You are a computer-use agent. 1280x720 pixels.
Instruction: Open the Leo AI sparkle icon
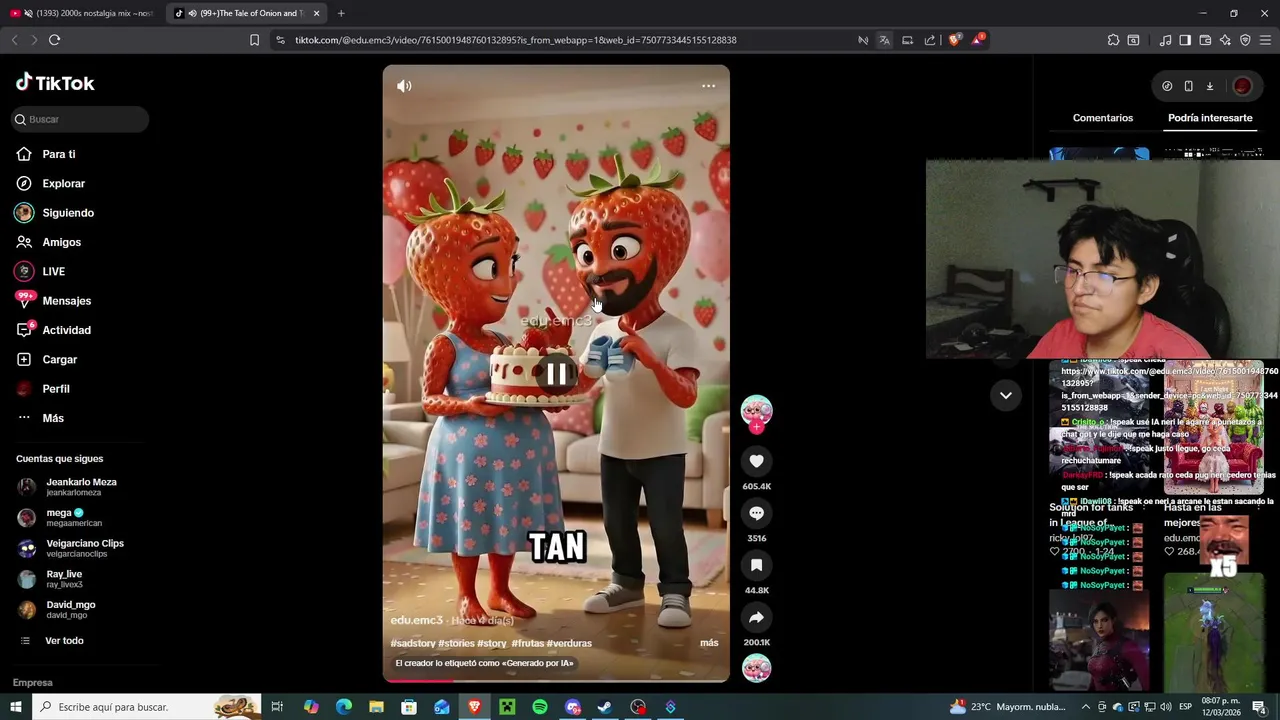(1225, 40)
